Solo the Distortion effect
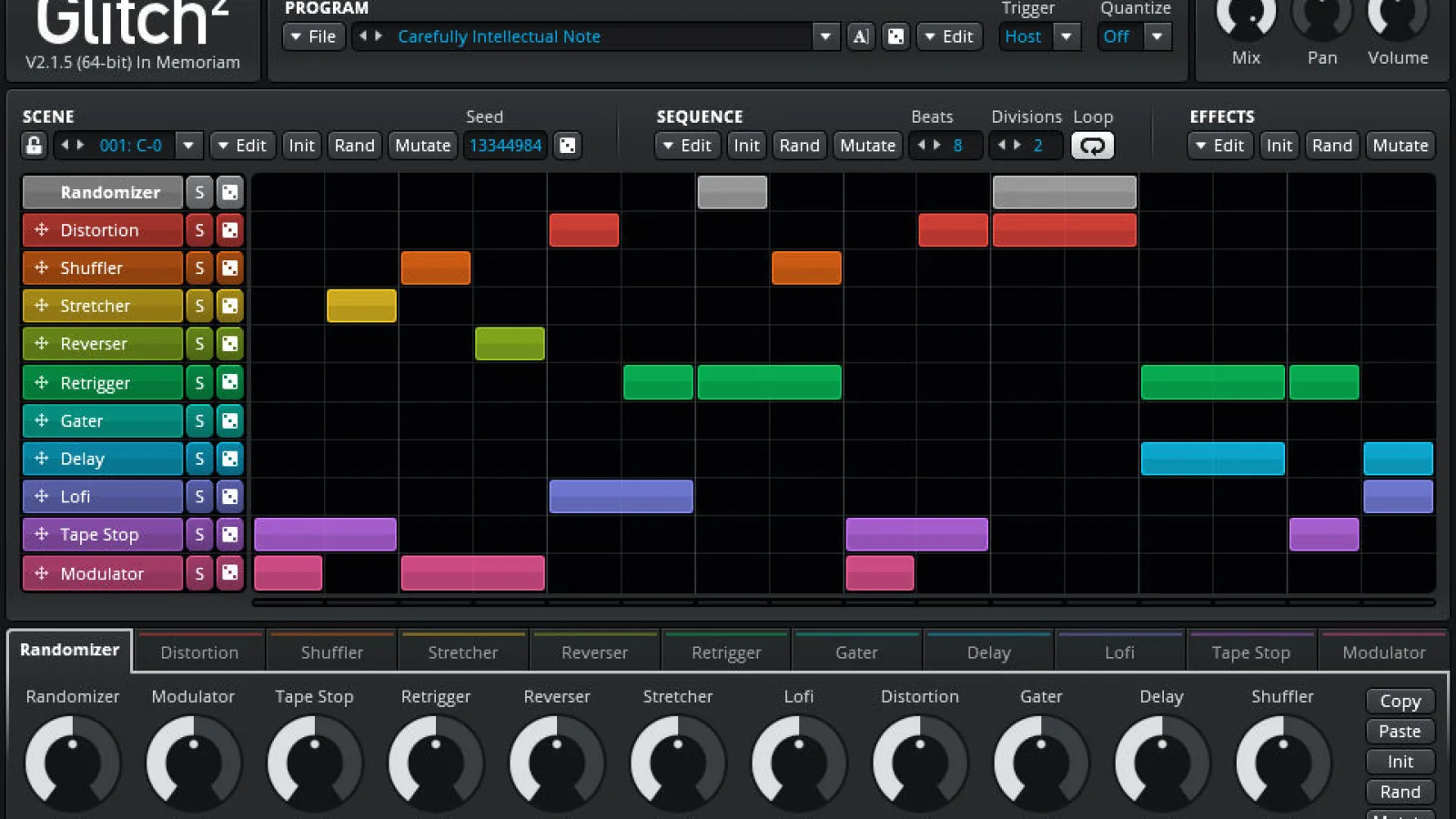 199,230
